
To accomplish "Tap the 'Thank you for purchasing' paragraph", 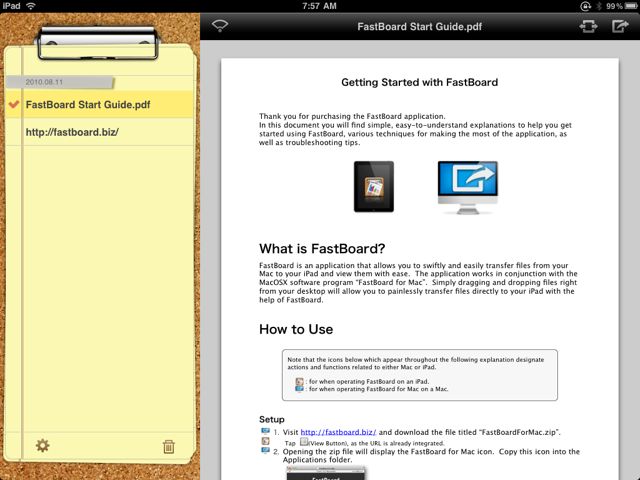I will (x=415, y=129).
